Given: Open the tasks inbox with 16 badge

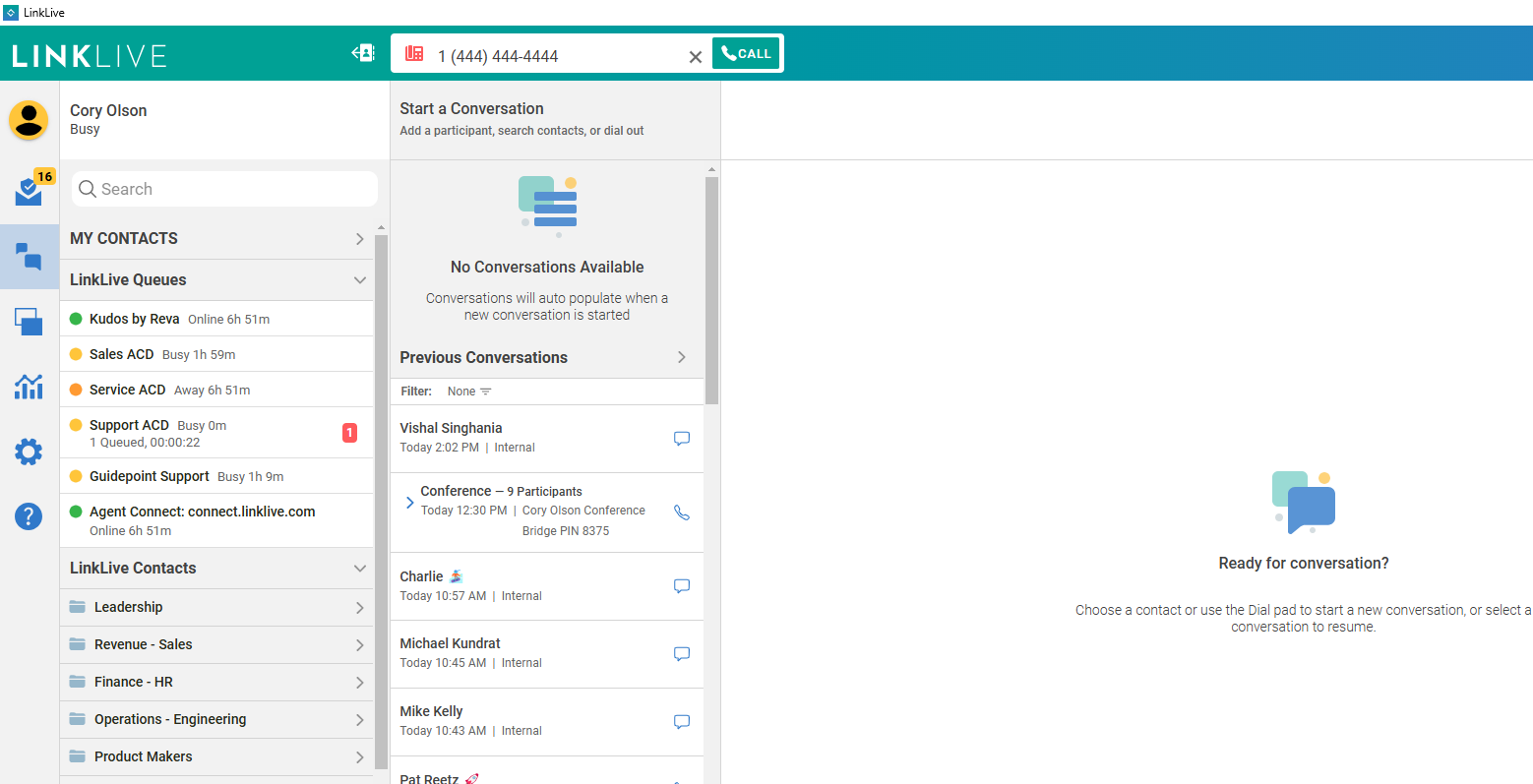Looking at the screenshot, I should [x=30, y=190].
